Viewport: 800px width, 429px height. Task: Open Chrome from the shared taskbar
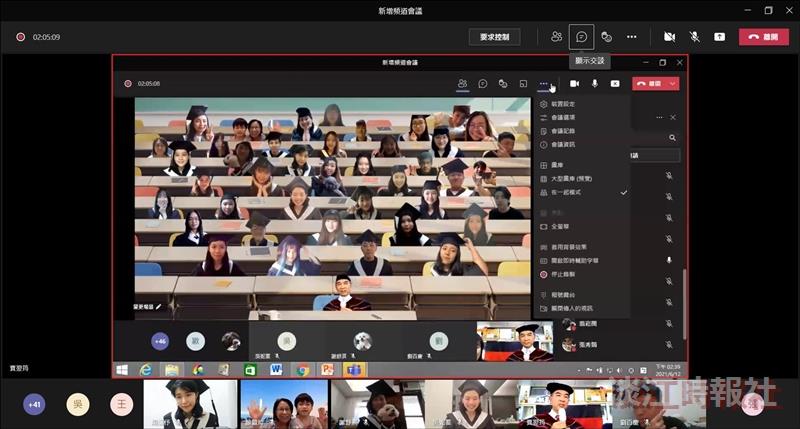pyautogui.click(x=302, y=370)
